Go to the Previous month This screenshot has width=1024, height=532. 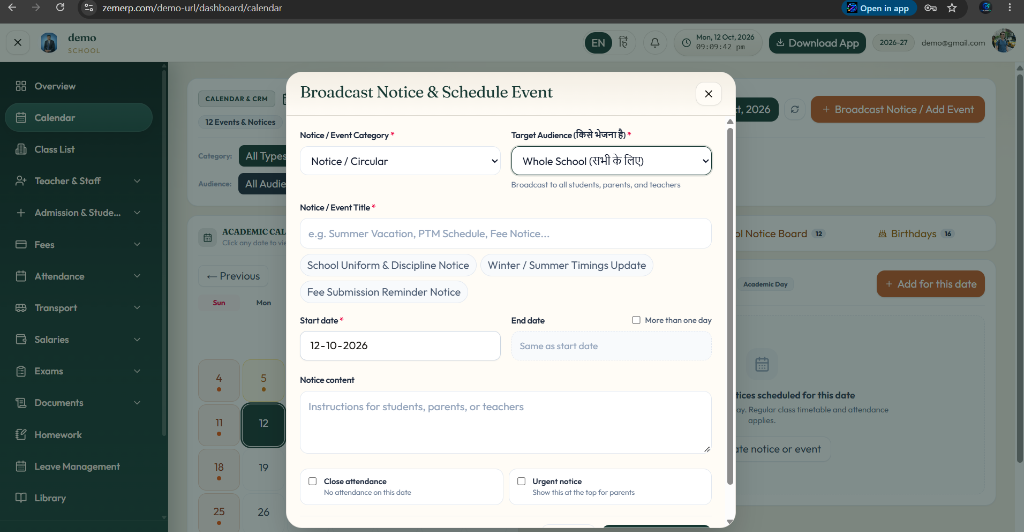(233, 276)
